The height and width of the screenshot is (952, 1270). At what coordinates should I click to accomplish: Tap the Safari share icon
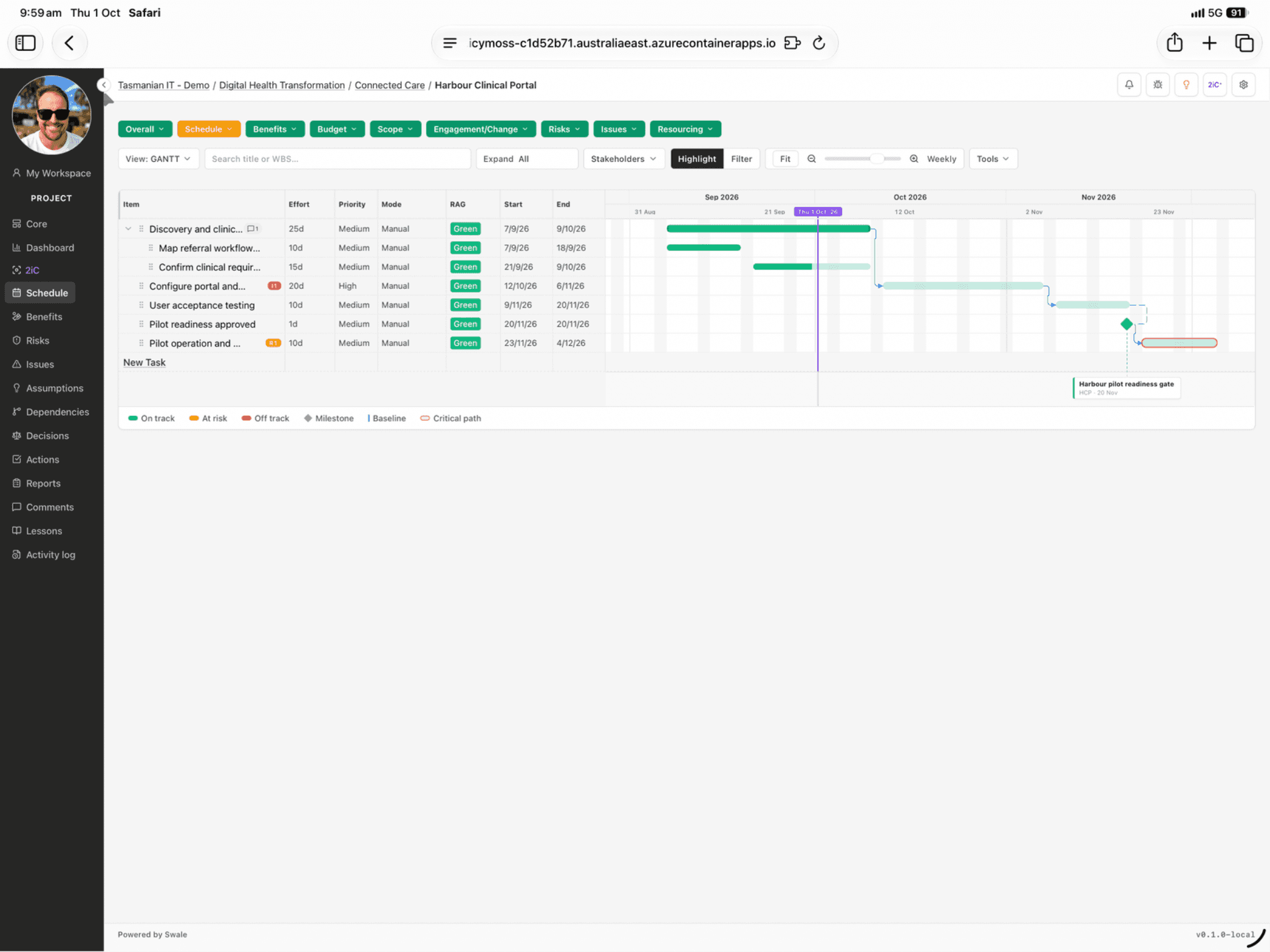coord(1175,43)
